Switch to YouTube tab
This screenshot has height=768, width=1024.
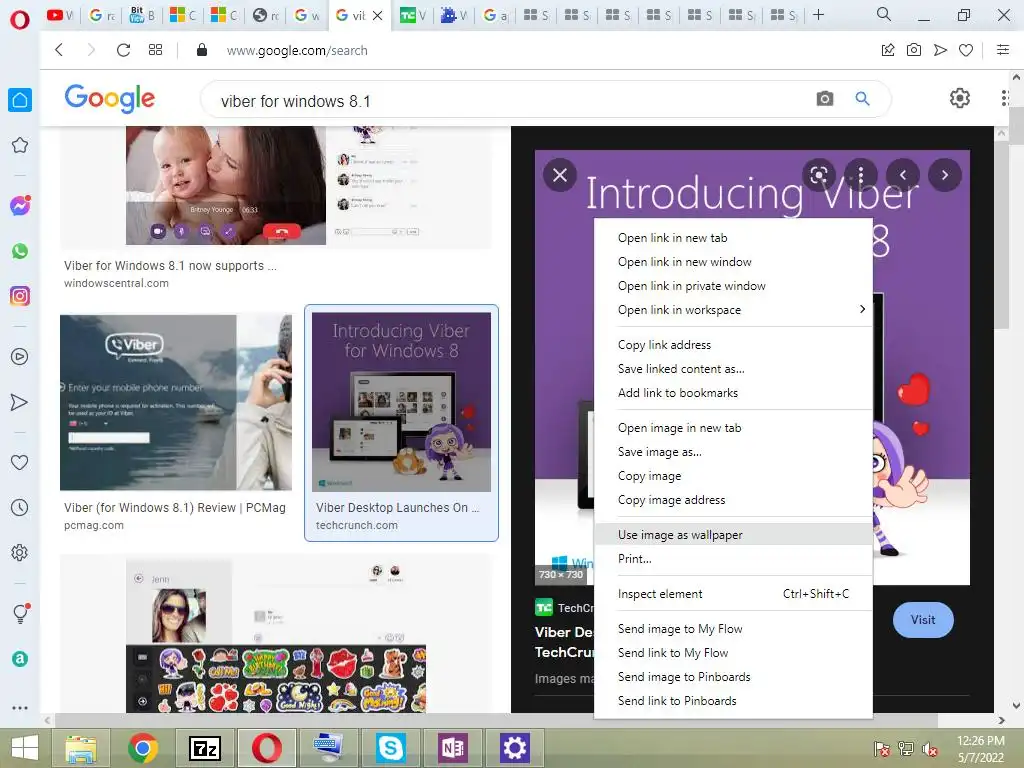click(61, 15)
